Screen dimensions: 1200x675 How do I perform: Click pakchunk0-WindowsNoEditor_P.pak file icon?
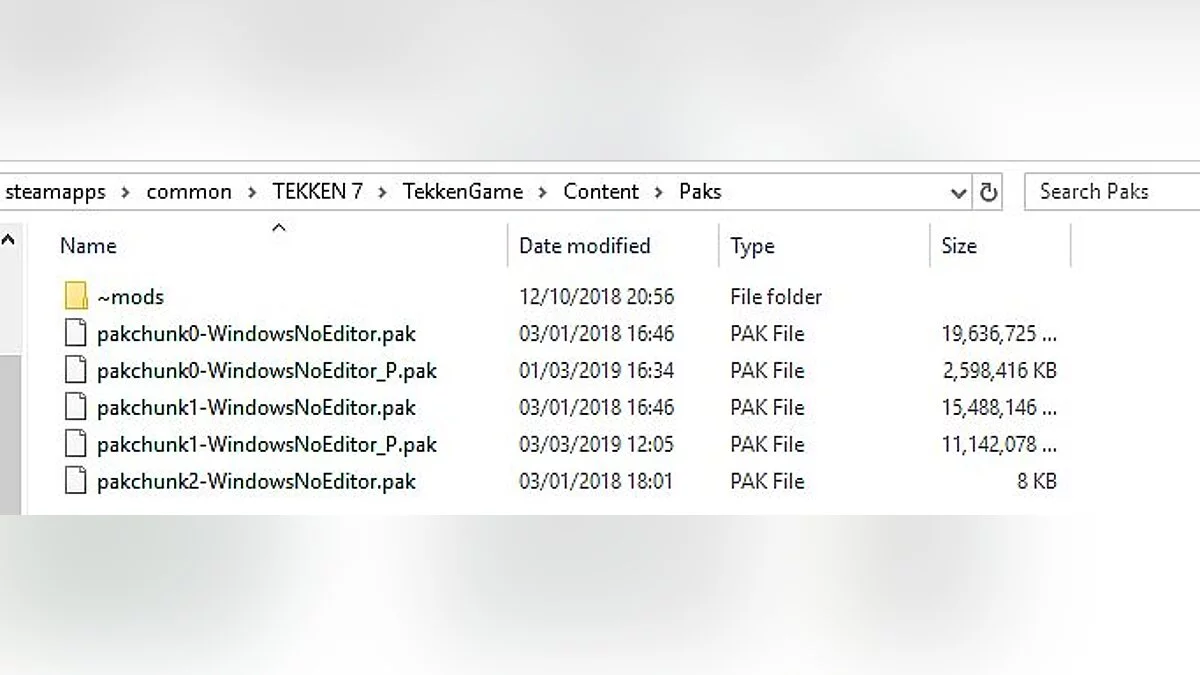point(76,370)
